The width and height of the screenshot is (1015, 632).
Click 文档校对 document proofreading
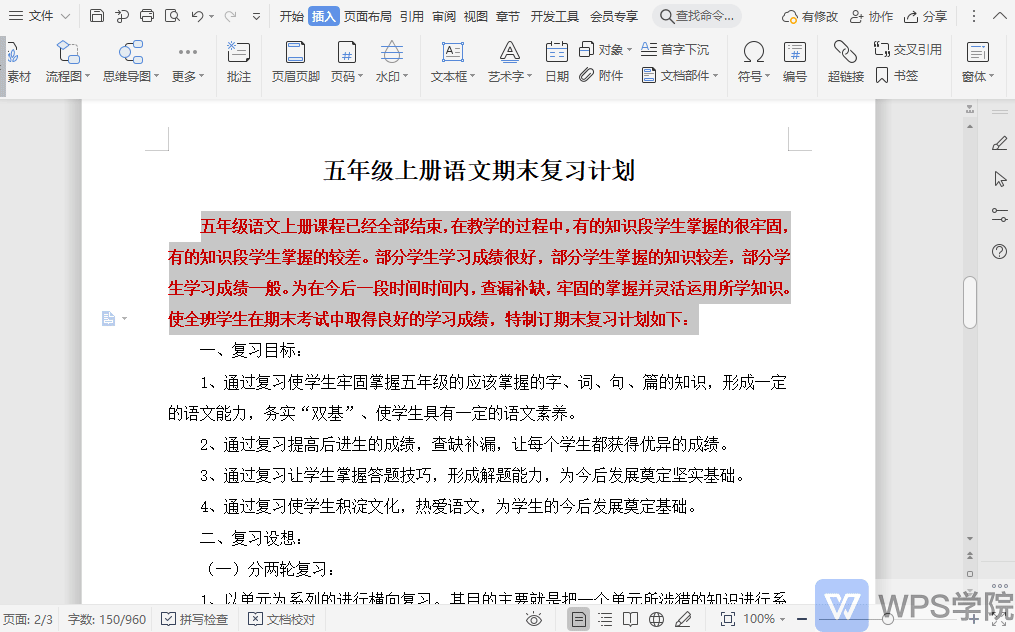[x=282, y=620]
